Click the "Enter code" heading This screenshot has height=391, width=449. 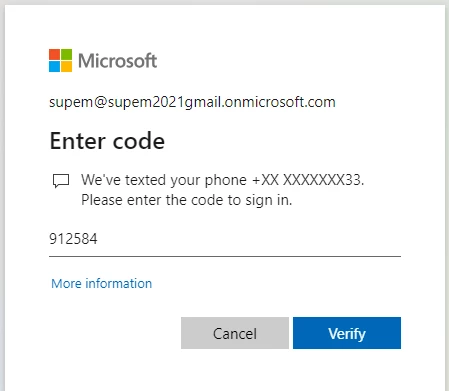(107, 141)
